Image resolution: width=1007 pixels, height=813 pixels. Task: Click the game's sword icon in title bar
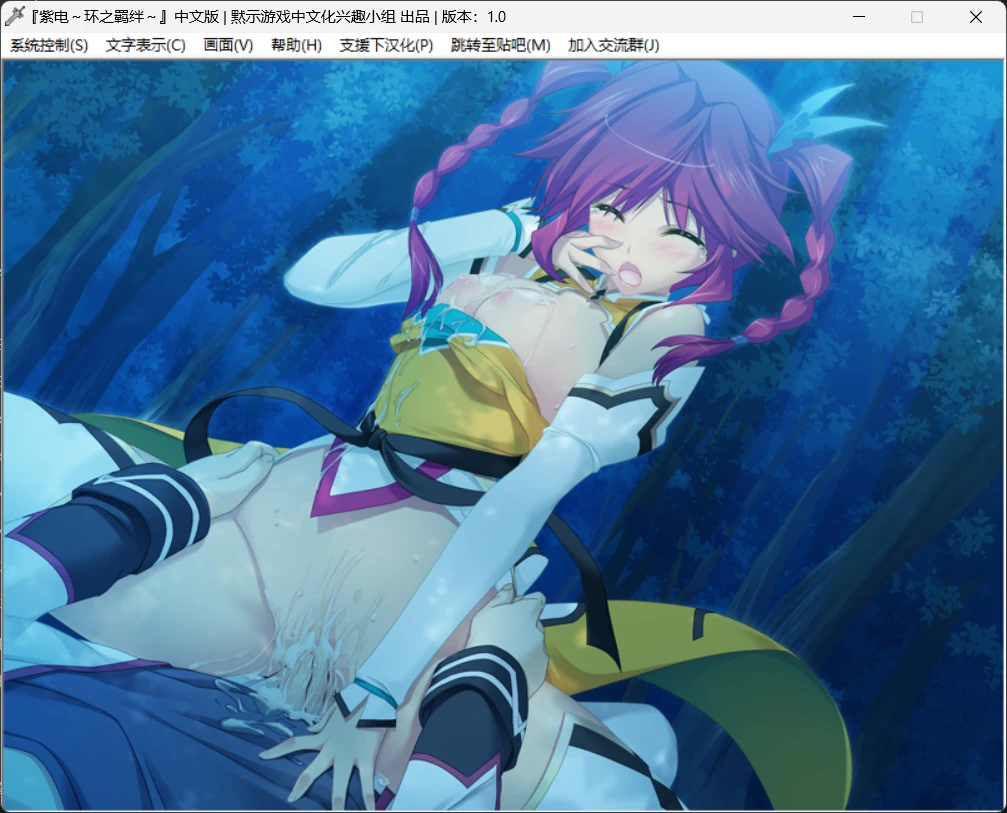coord(14,17)
